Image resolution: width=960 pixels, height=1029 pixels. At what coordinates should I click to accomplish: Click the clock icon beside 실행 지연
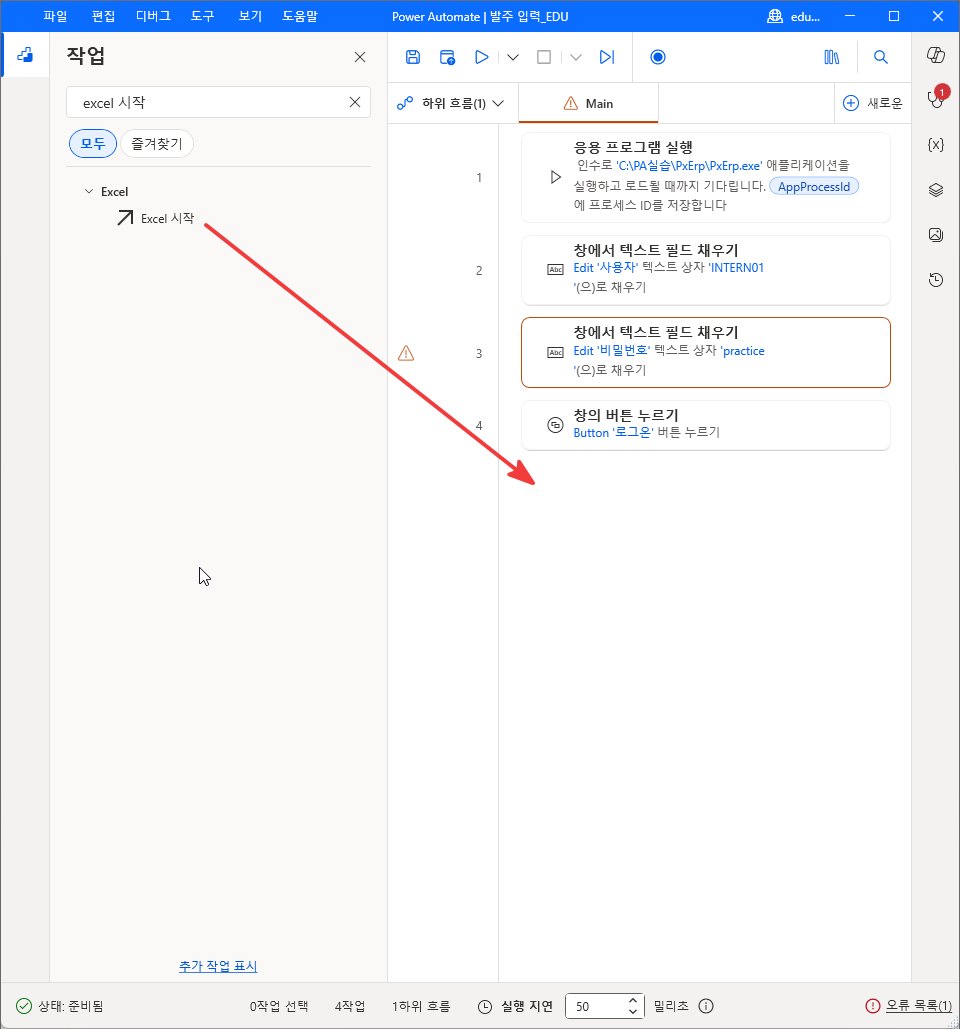[x=485, y=1007]
